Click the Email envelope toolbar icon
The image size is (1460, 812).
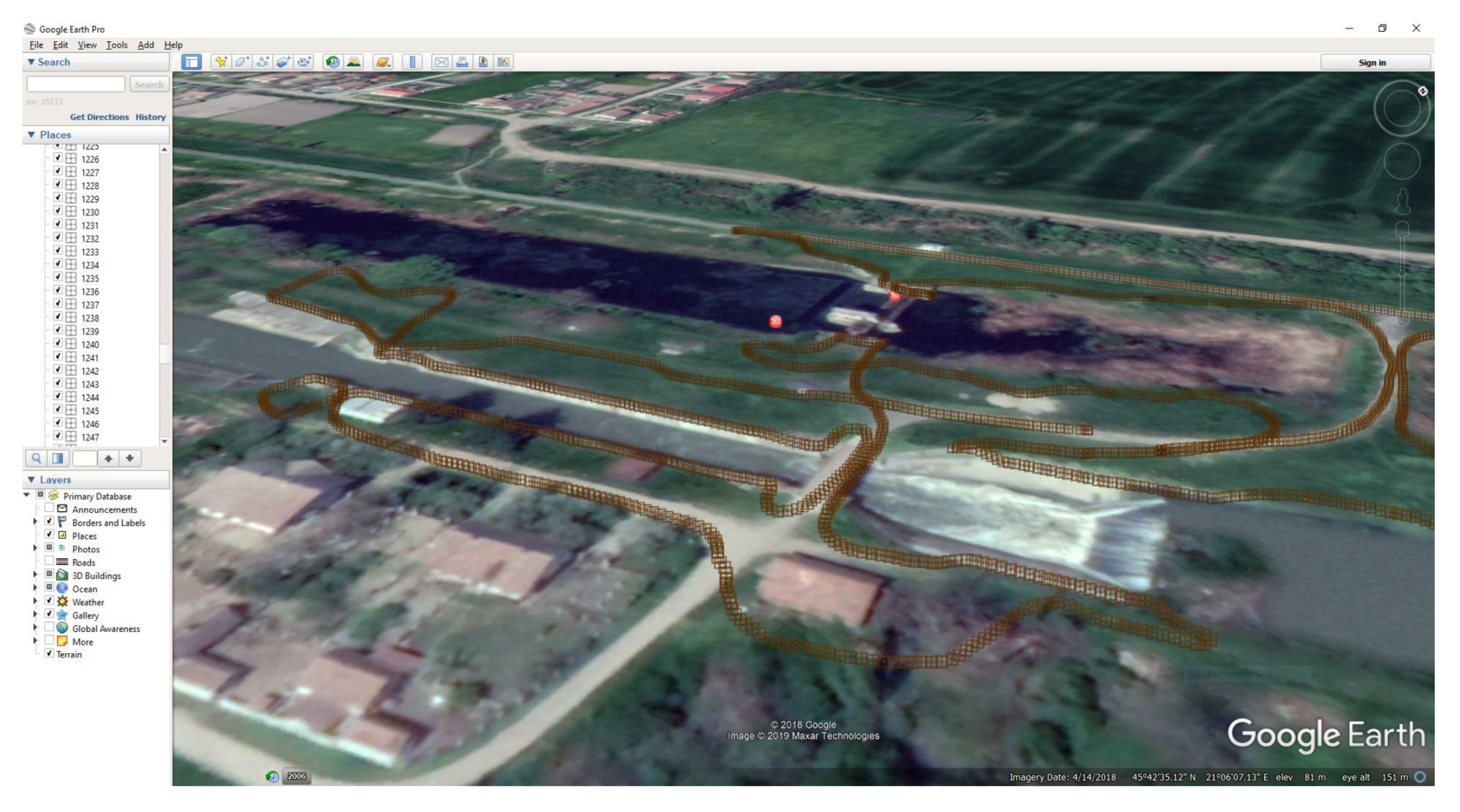pyautogui.click(x=441, y=62)
